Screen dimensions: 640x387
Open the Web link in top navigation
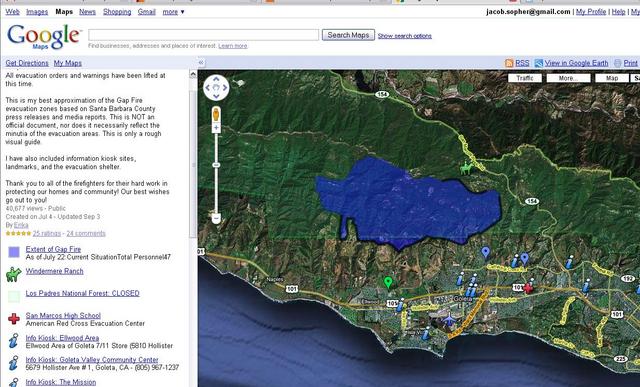click(x=12, y=12)
